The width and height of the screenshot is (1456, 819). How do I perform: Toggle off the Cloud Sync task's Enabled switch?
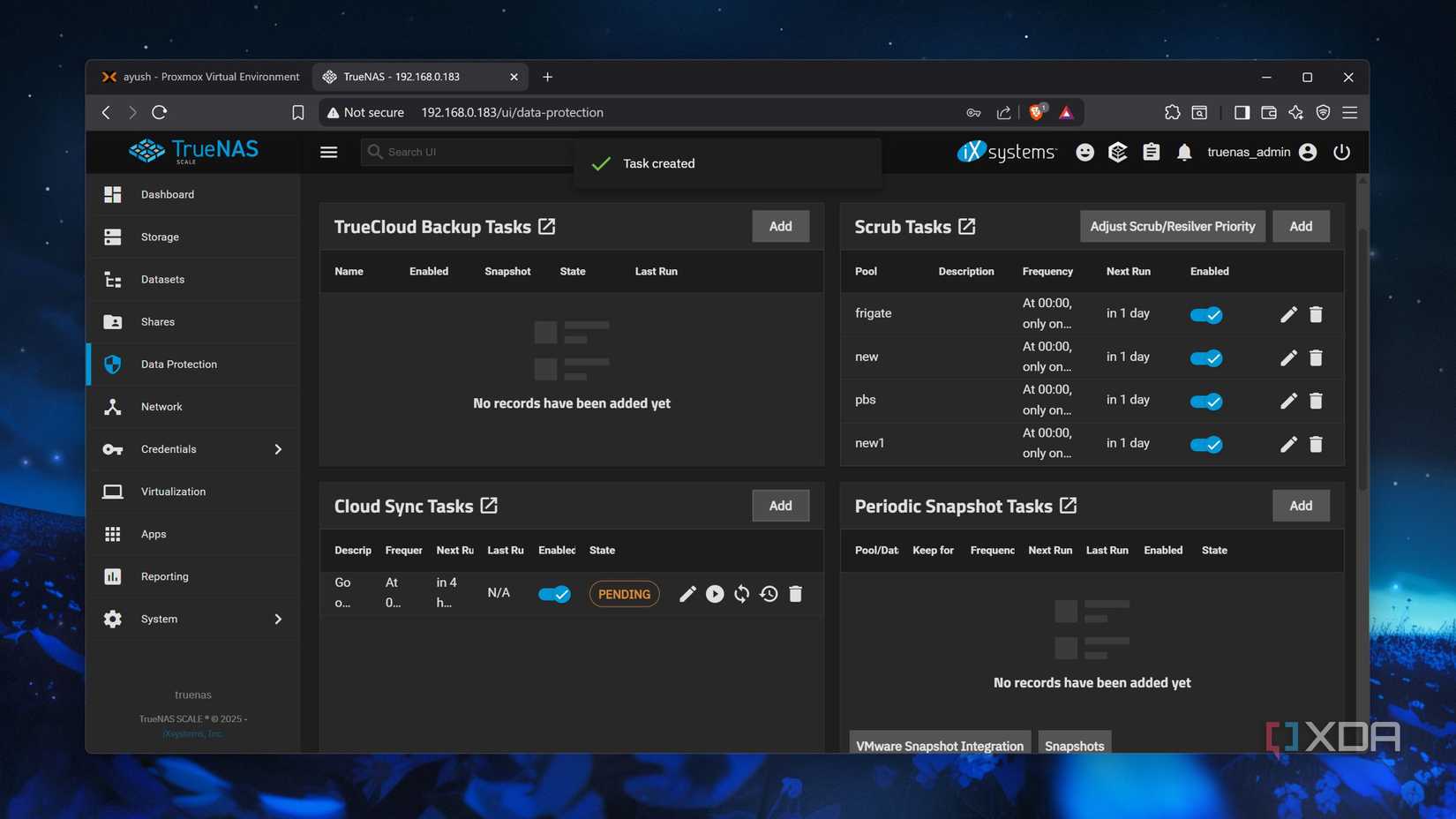pyautogui.click(x=554, y=594)
